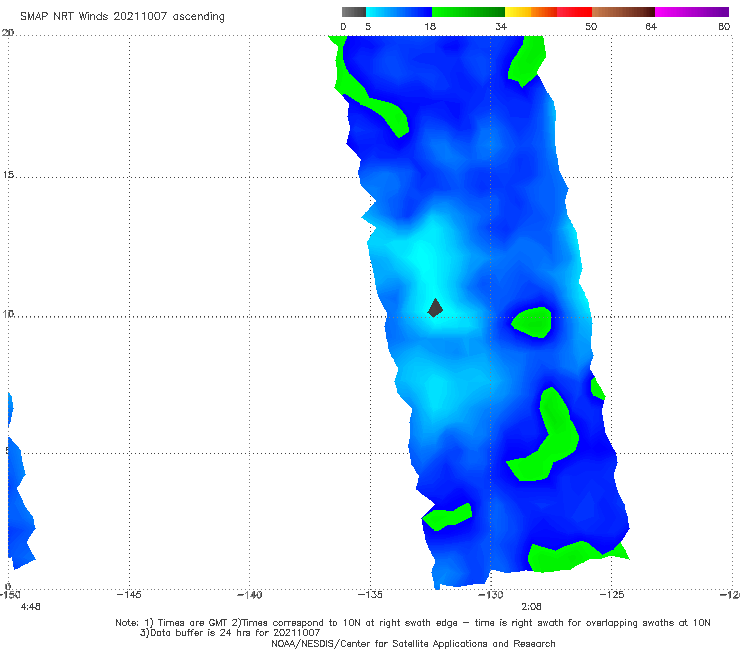Viewport: 740px width, 650px height.
Task: Click the title 'SMAP NRT Winds 20211007 ascending'
Action: point(122,17)
